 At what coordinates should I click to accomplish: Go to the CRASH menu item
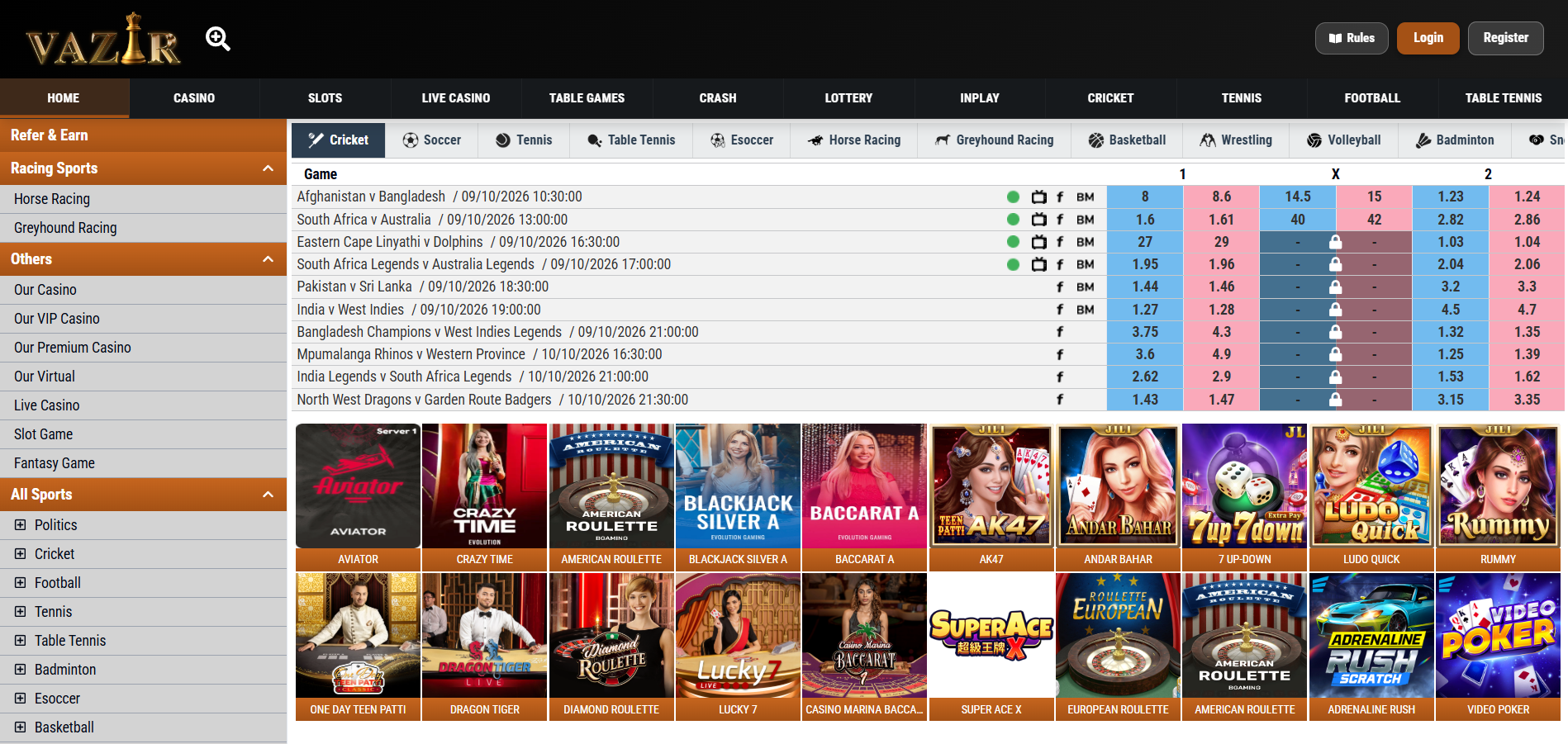click(718, 97)
